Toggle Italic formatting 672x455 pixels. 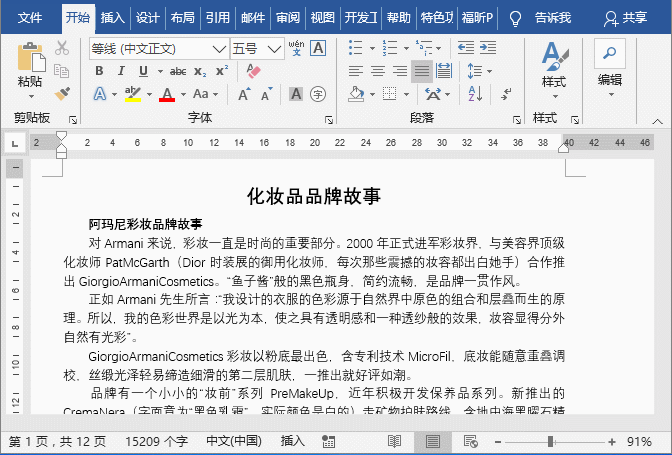click(x=121, y=71)
